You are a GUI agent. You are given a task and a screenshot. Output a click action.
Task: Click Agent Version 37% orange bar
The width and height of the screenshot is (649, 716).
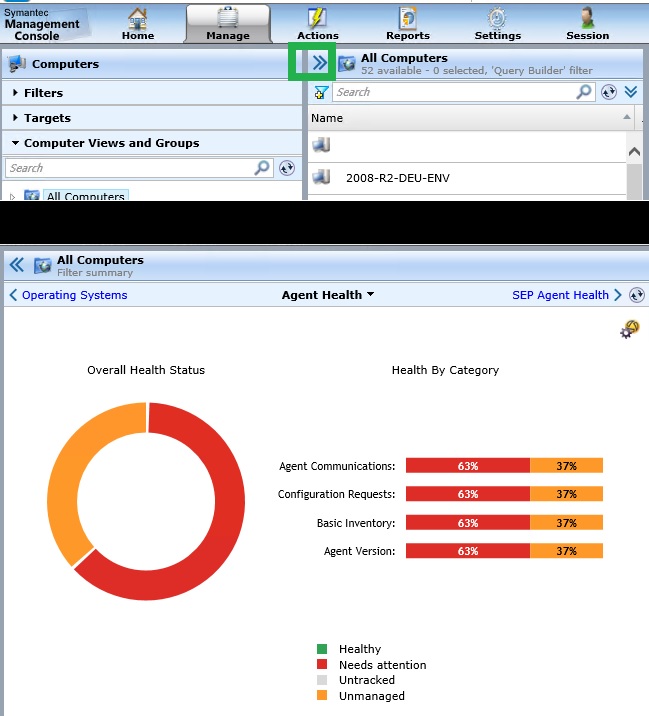click(566, 551)
